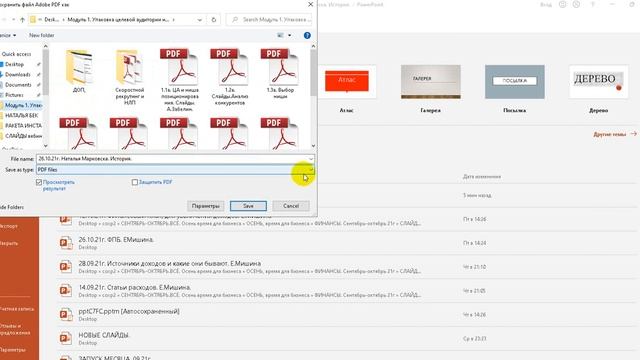Open Отзывы и предложения in sidebar
Screen dimensions: 640x360
(x=15, y=329)
